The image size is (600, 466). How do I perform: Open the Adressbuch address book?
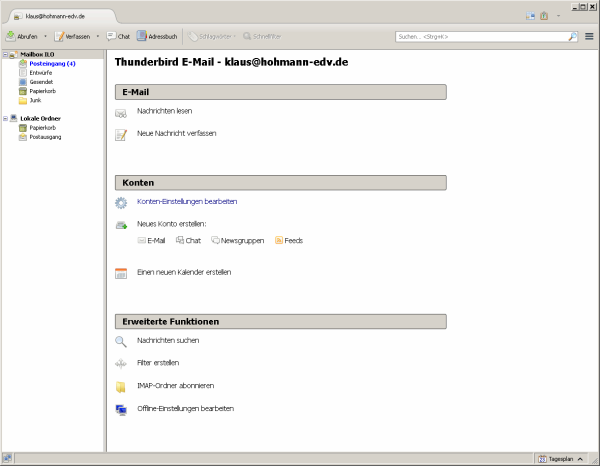[x=157, y=36]
